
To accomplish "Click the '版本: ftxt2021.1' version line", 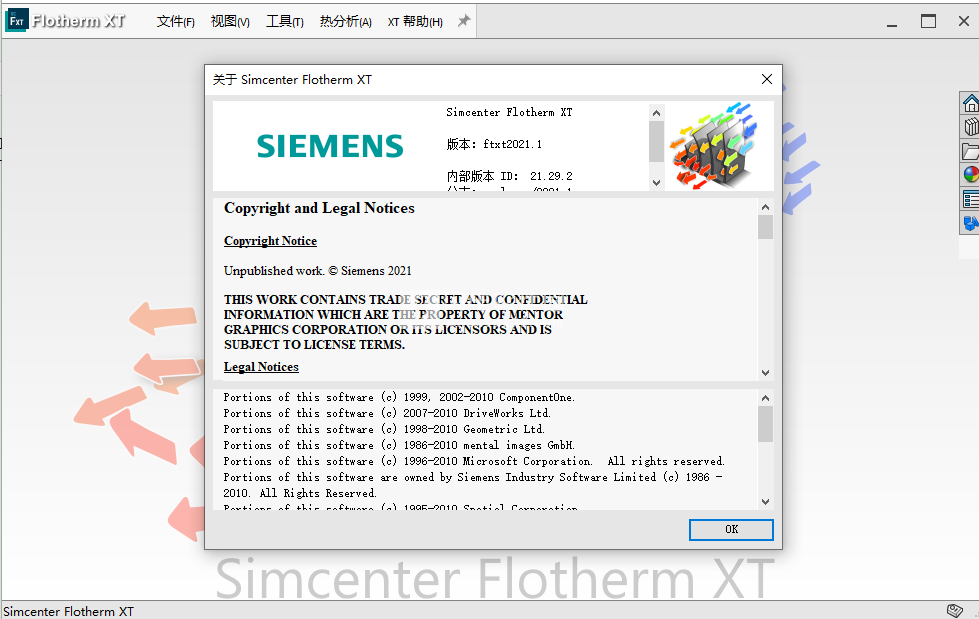I will [x=494, y=144].
